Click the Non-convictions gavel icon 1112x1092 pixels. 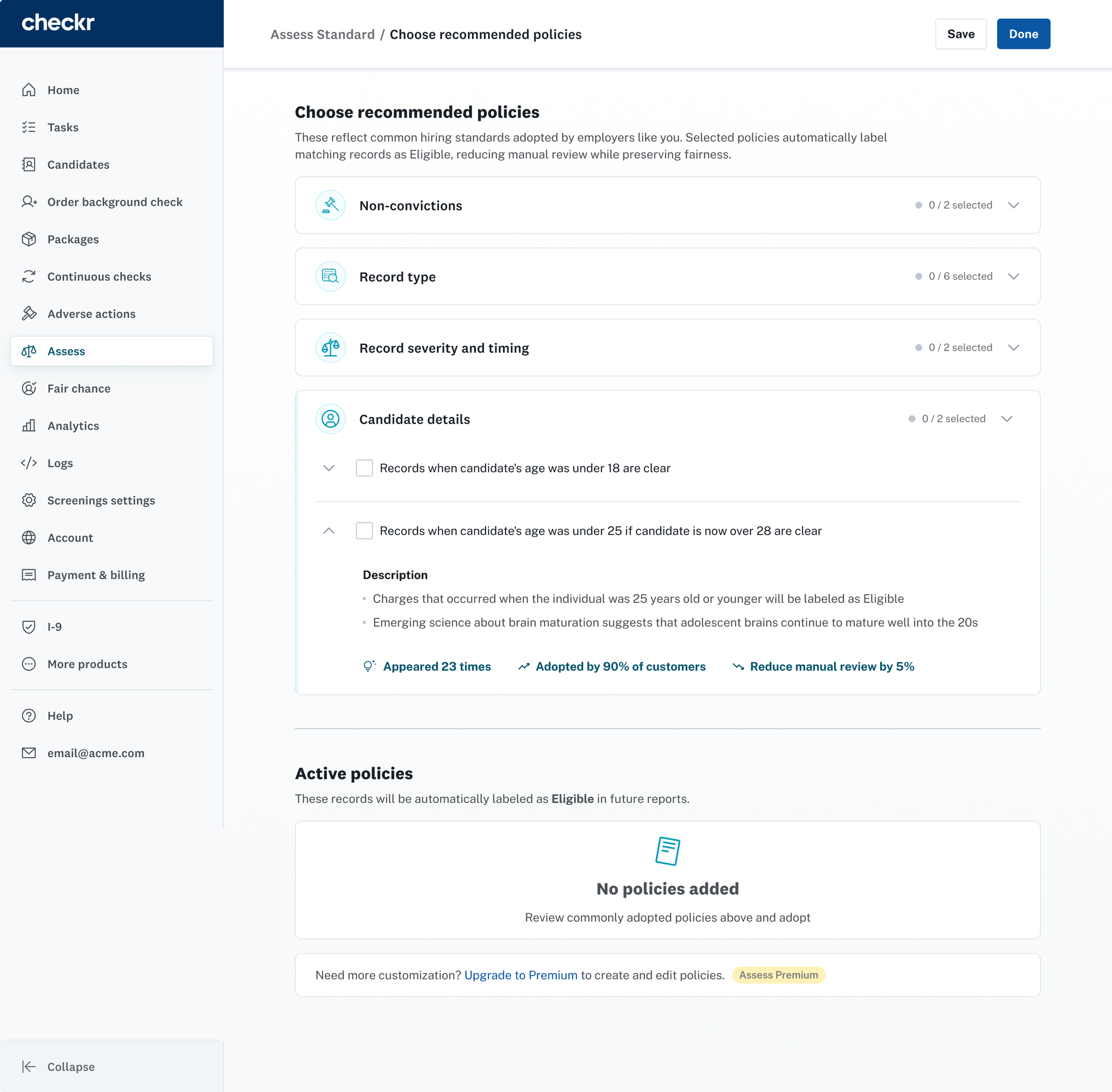[330, 205]
